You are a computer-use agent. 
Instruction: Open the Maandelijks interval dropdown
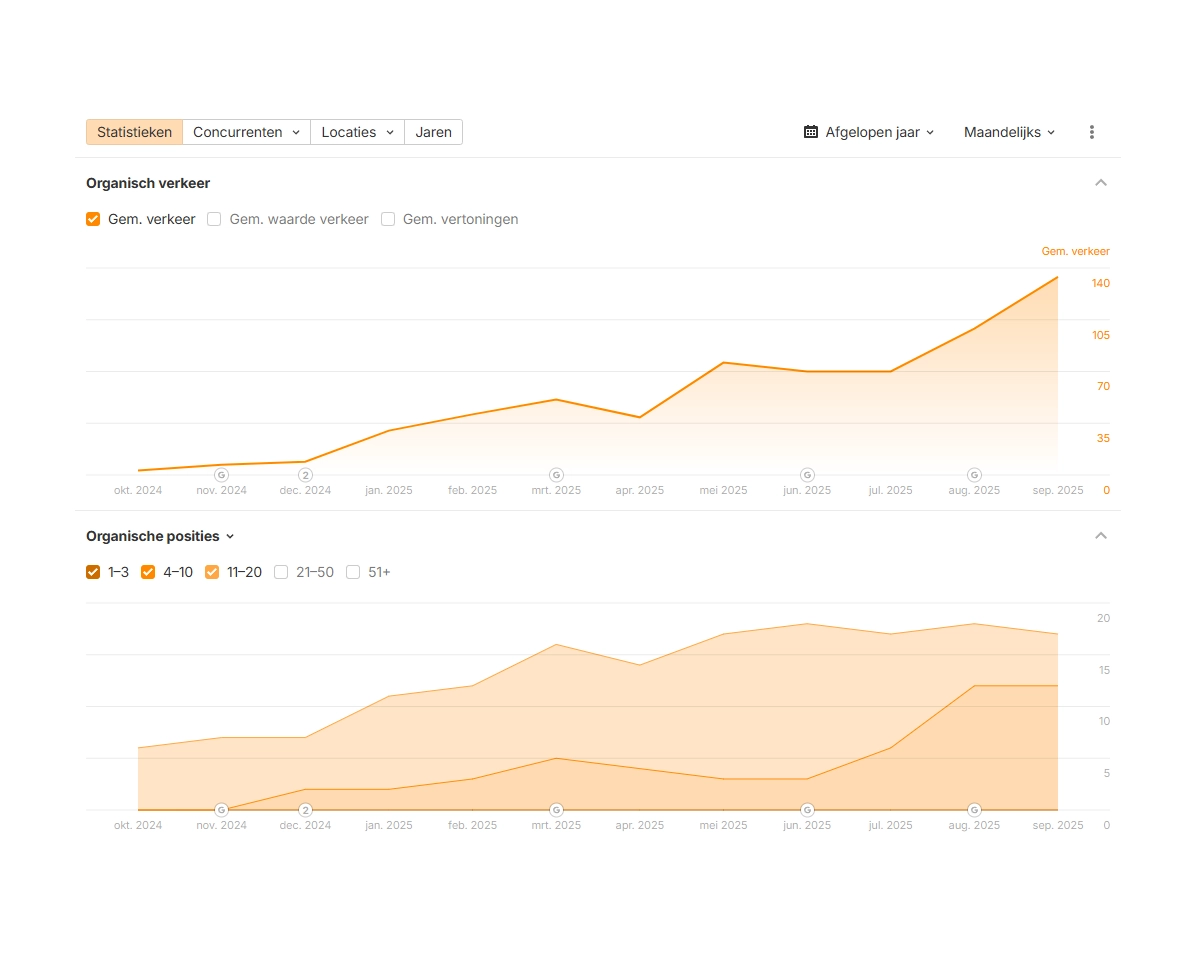coord(1009,132)
